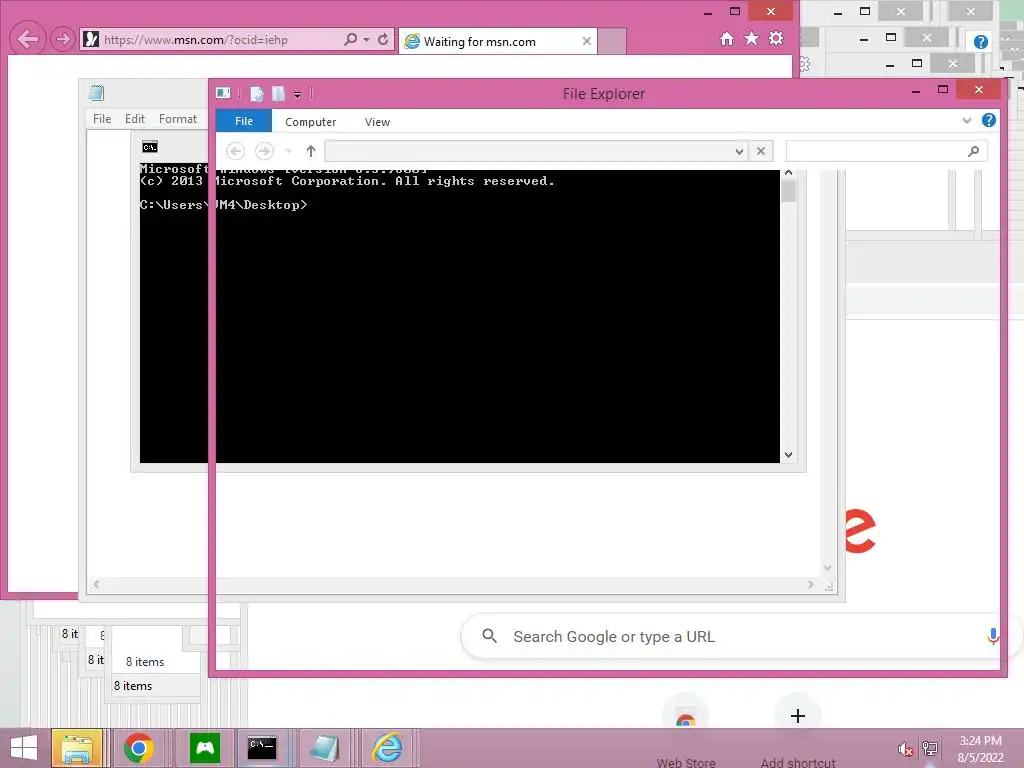Screen dimensions: 1024x768
Task: Close the File Explorer window
Action: pyautogui.click(x=978, y=89)
